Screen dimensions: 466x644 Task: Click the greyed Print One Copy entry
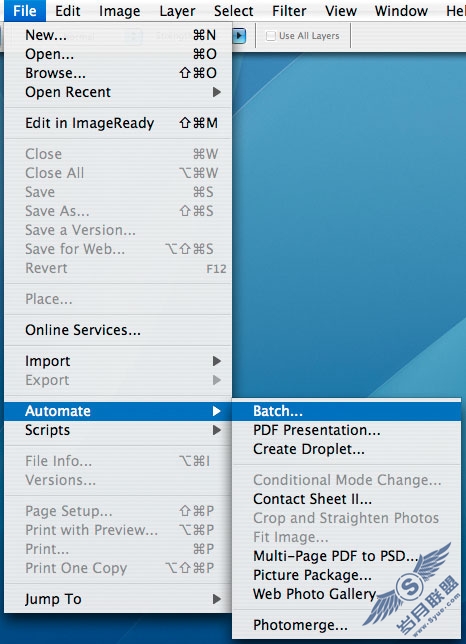coord(118,568)
